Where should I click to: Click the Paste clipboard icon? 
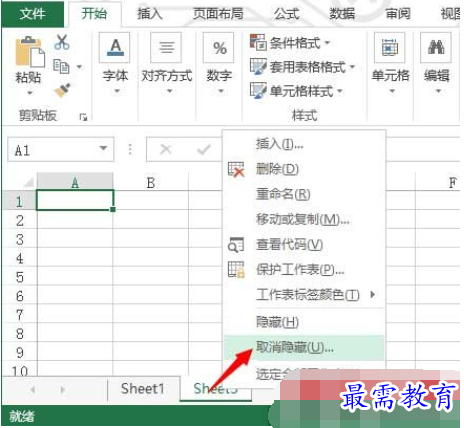[29, 52]
